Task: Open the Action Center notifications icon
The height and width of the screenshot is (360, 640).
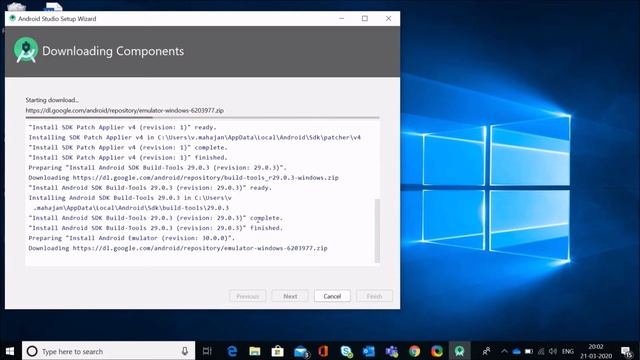Action: coord(626,352)
